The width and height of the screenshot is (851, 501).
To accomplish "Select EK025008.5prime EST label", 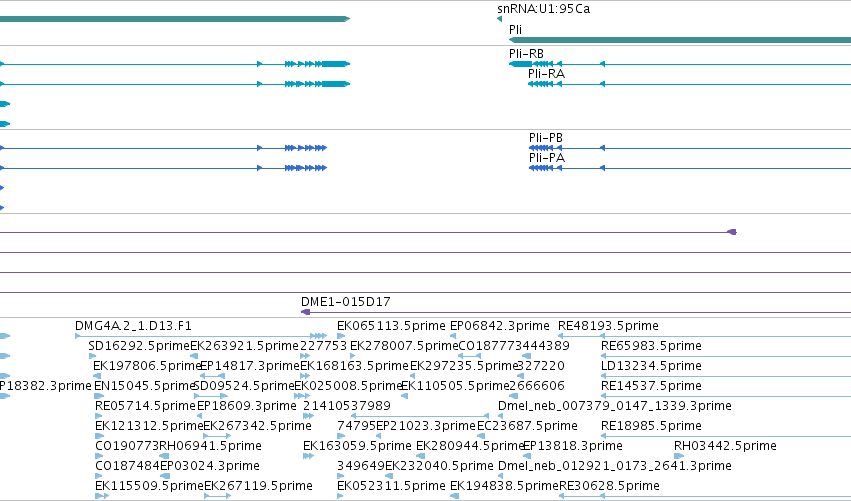I will [x=347, y=386].
